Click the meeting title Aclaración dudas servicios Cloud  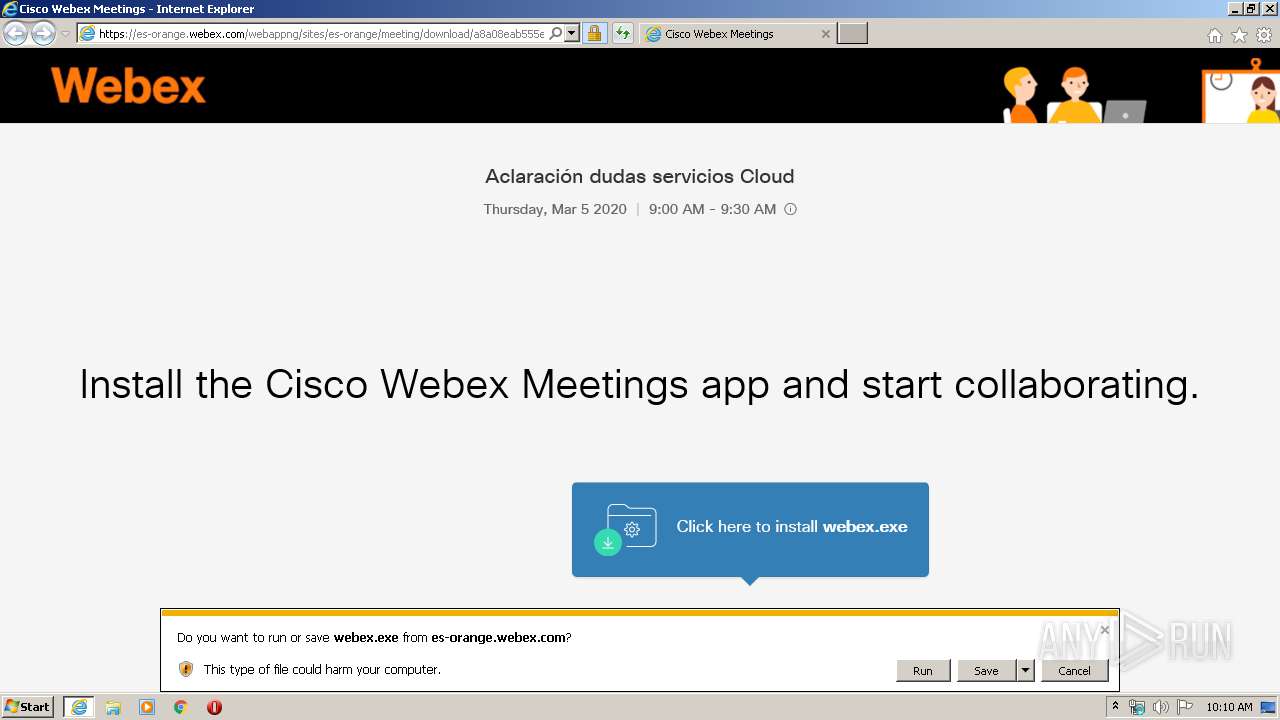tap(640, 177)
